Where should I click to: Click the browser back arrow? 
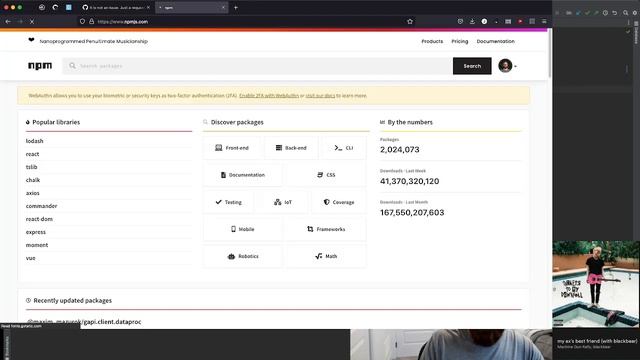click(8, 22)
